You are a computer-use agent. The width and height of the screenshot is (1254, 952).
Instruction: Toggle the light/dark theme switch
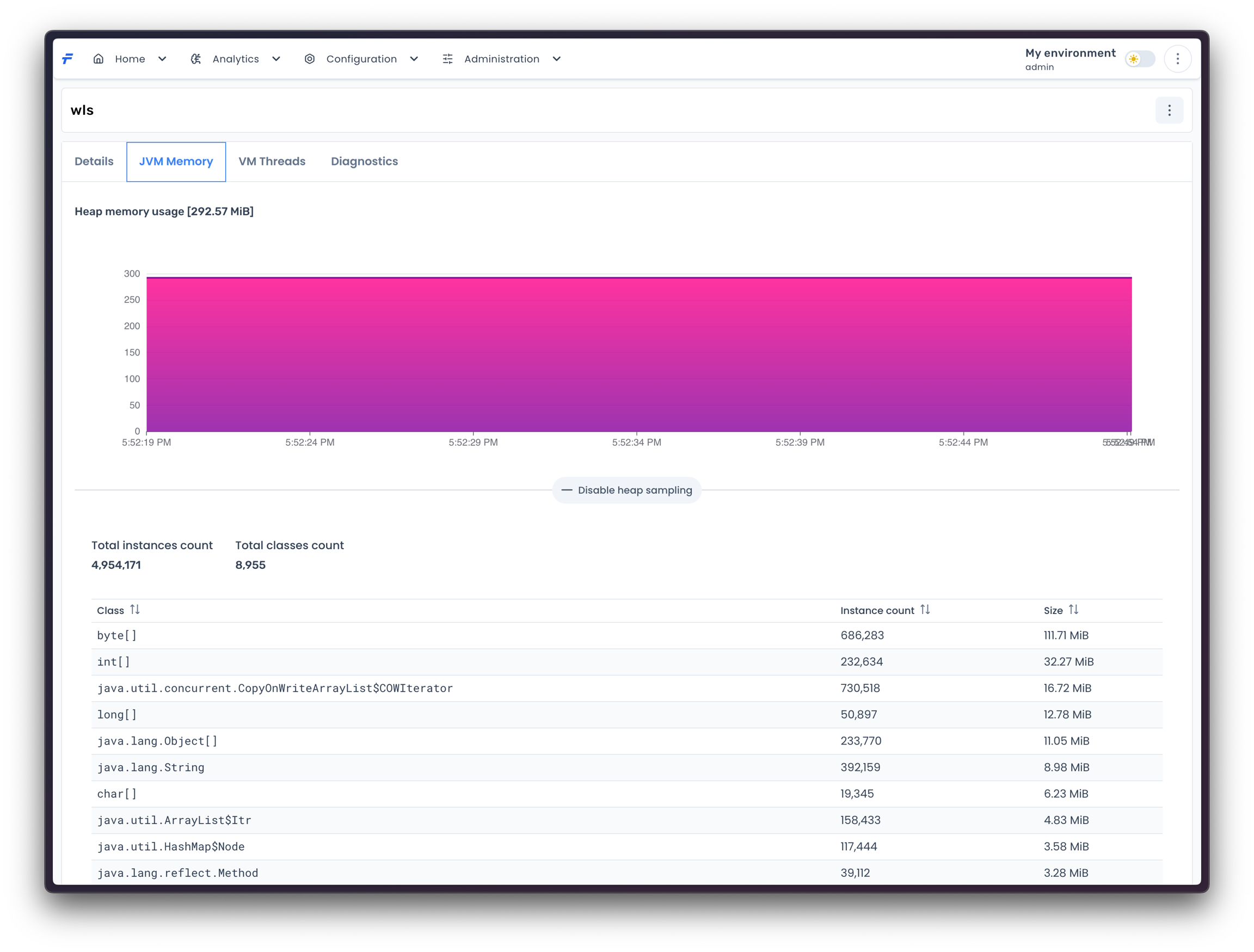(1140, 59)
